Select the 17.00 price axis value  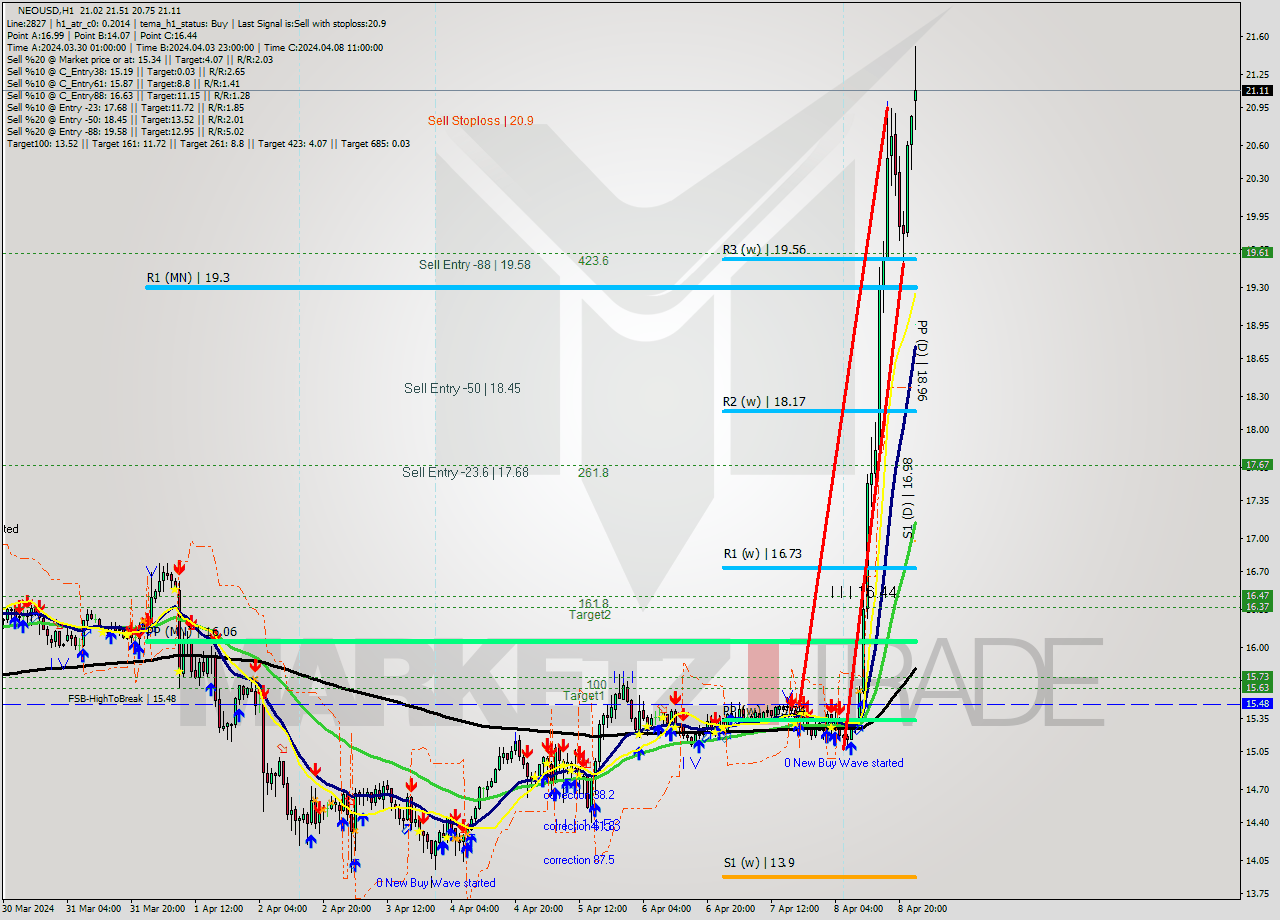[x=1257, y=539]
